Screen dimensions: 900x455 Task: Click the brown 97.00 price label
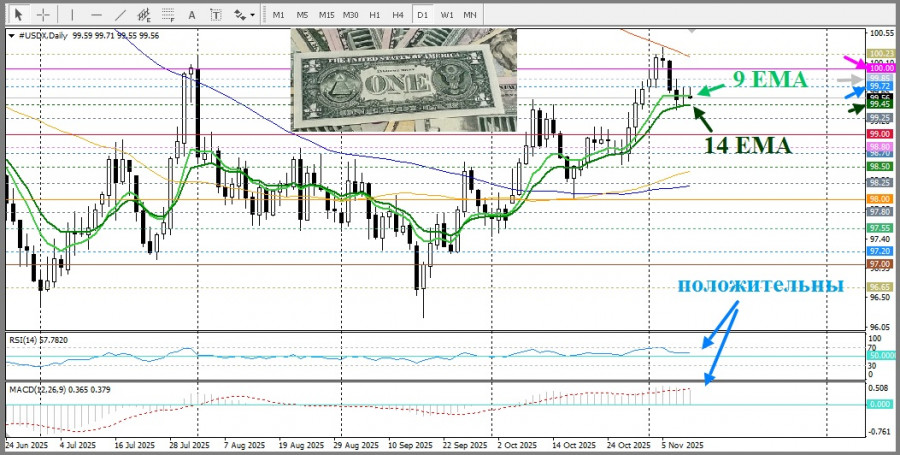click(880, 265)
